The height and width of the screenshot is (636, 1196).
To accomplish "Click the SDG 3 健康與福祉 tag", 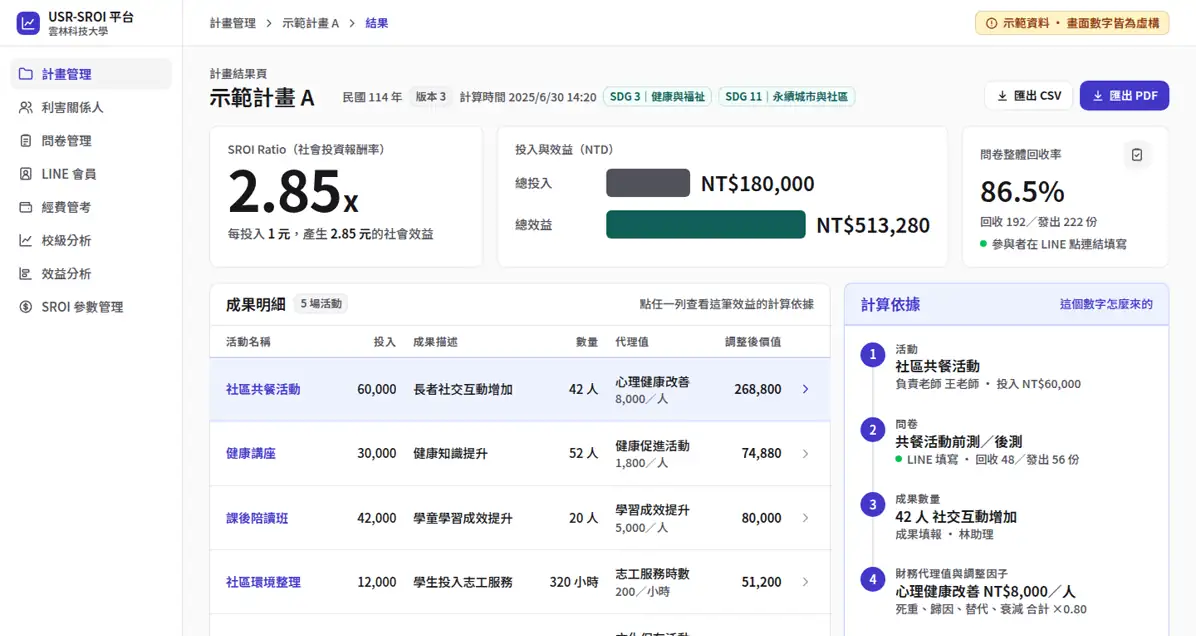I will (x=657, y=97).
